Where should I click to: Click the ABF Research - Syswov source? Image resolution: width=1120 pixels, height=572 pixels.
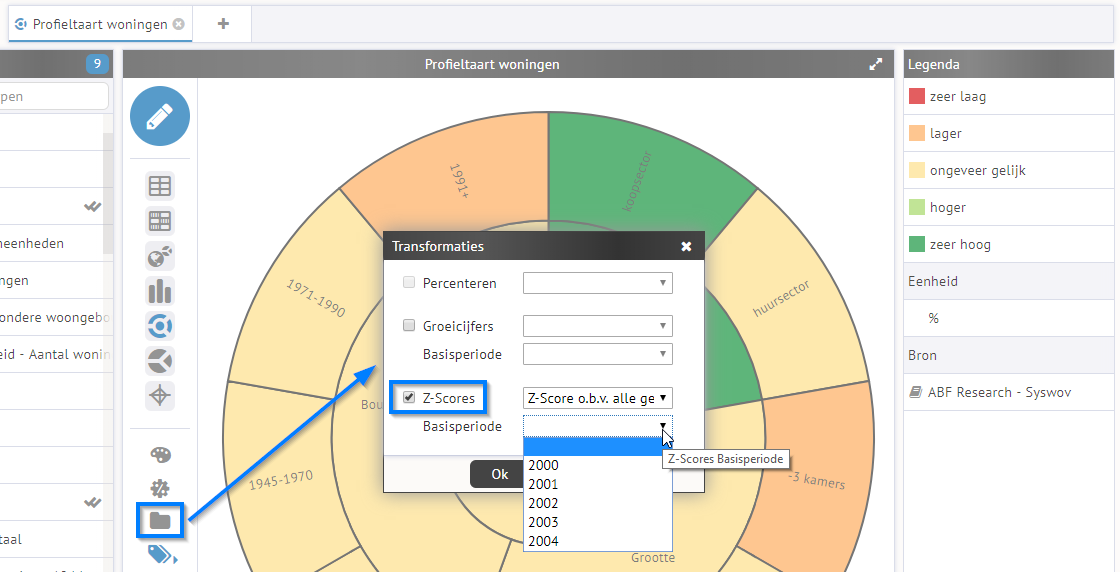click(999, 392)
